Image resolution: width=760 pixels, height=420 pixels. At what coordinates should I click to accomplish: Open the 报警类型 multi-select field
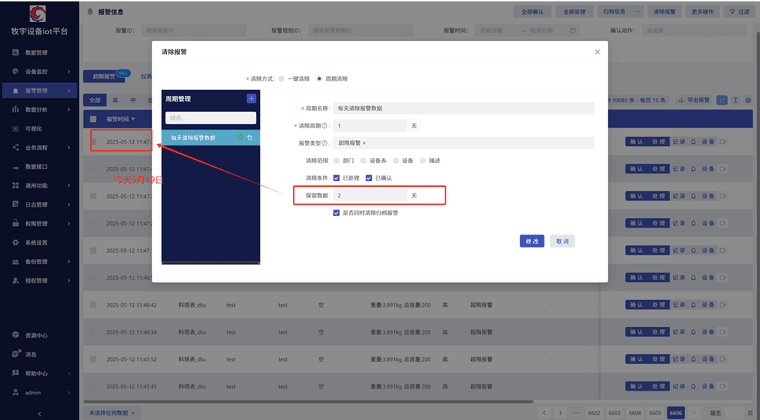pos(463,143)
